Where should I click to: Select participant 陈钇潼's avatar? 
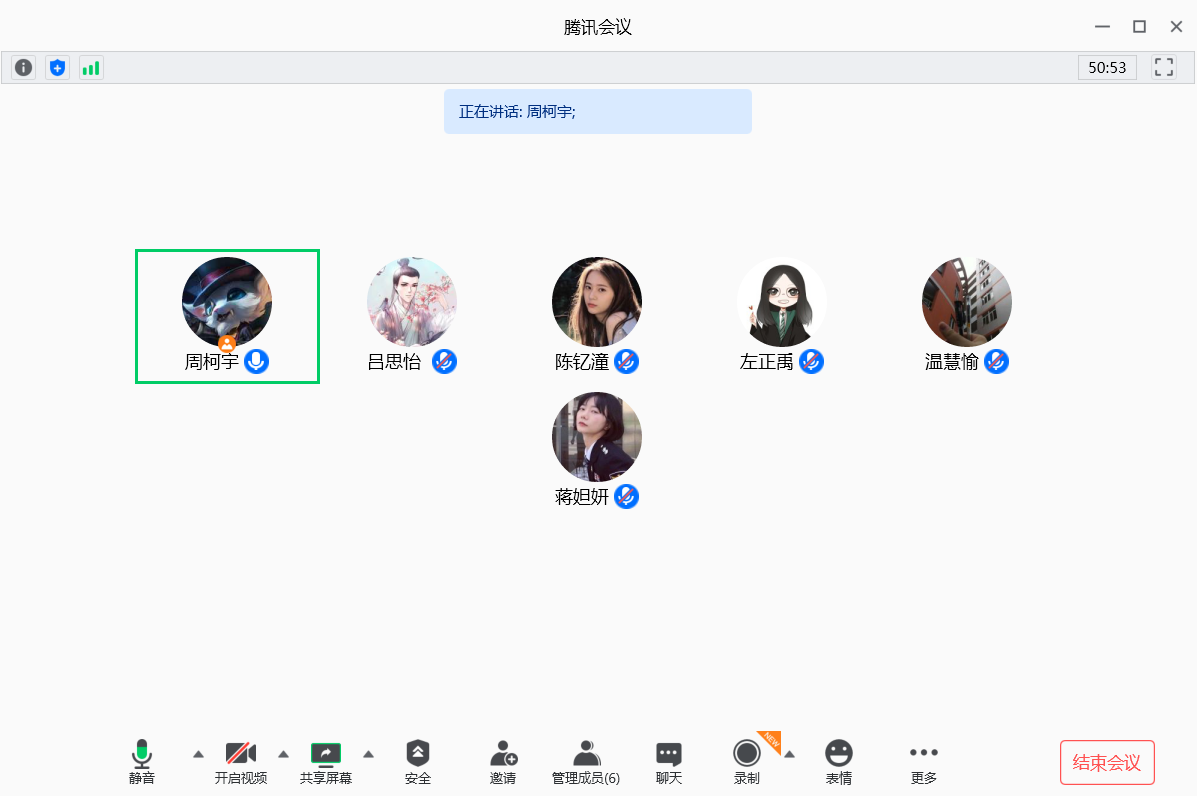click(597, 302)
